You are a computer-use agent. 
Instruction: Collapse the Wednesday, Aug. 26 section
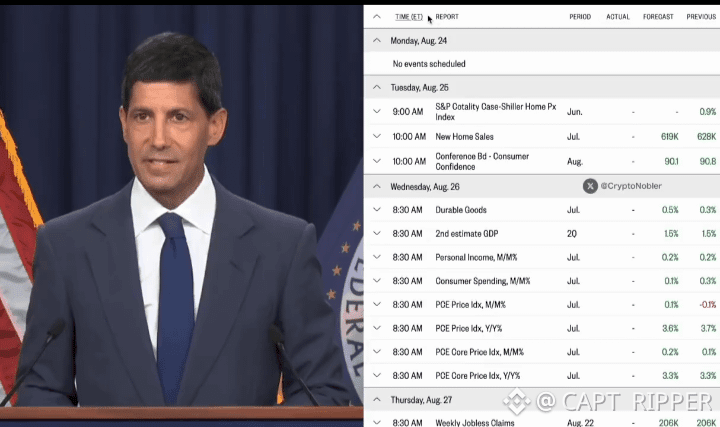tap(377, 186)
